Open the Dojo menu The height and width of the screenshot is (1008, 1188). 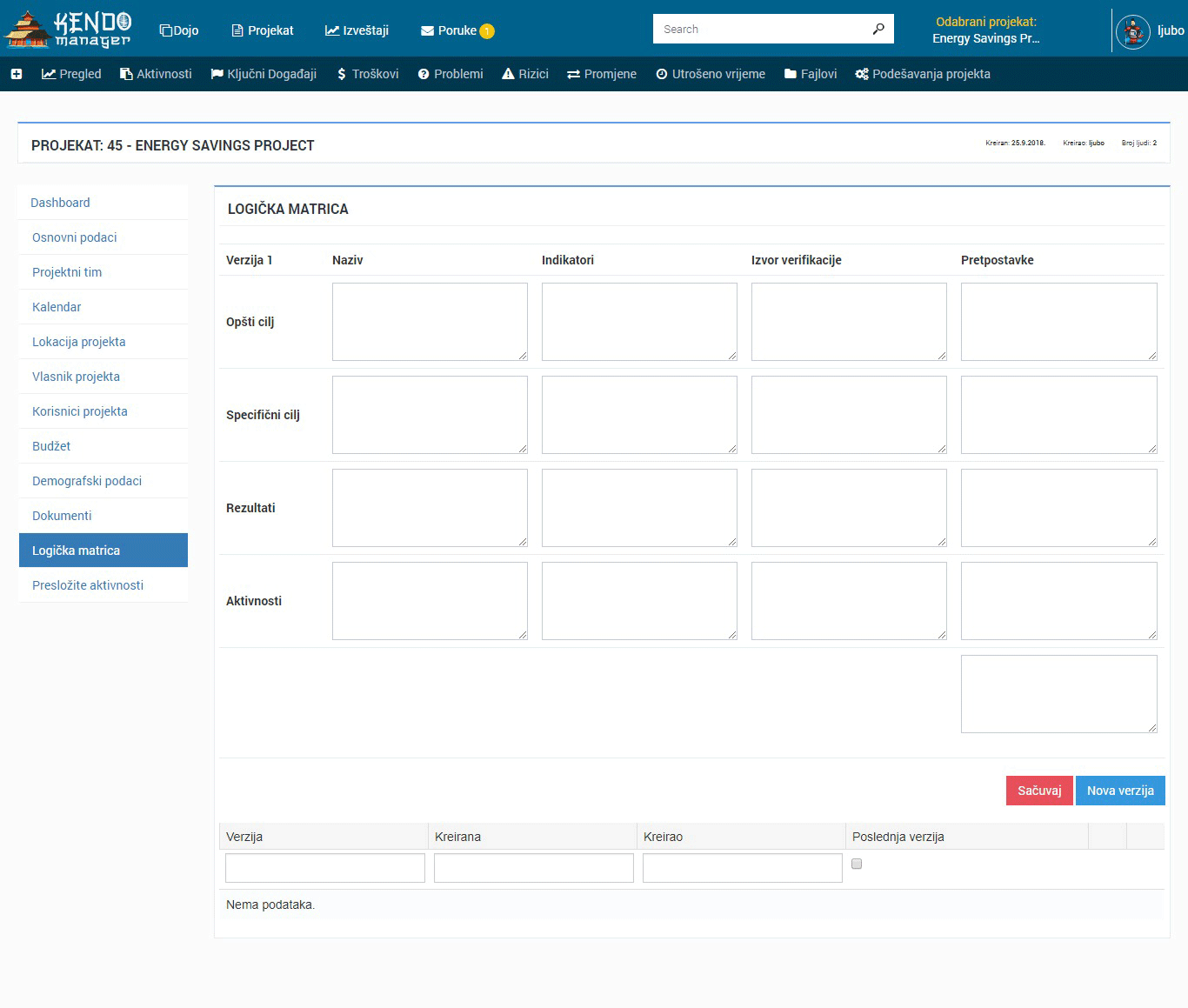click(x=179, y=30)
